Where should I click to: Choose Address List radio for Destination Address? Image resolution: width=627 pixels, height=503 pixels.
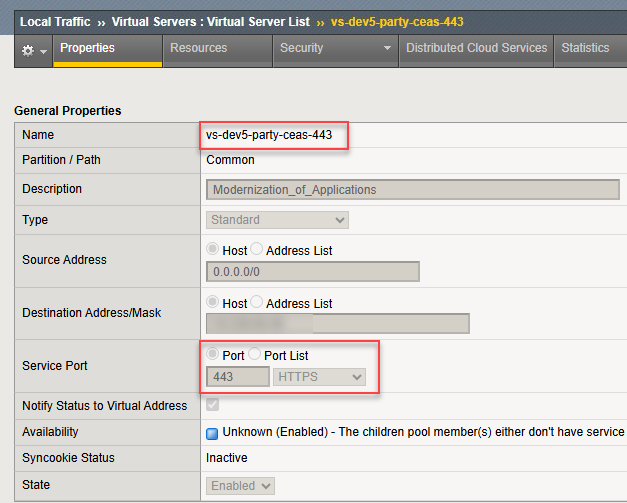257,303
